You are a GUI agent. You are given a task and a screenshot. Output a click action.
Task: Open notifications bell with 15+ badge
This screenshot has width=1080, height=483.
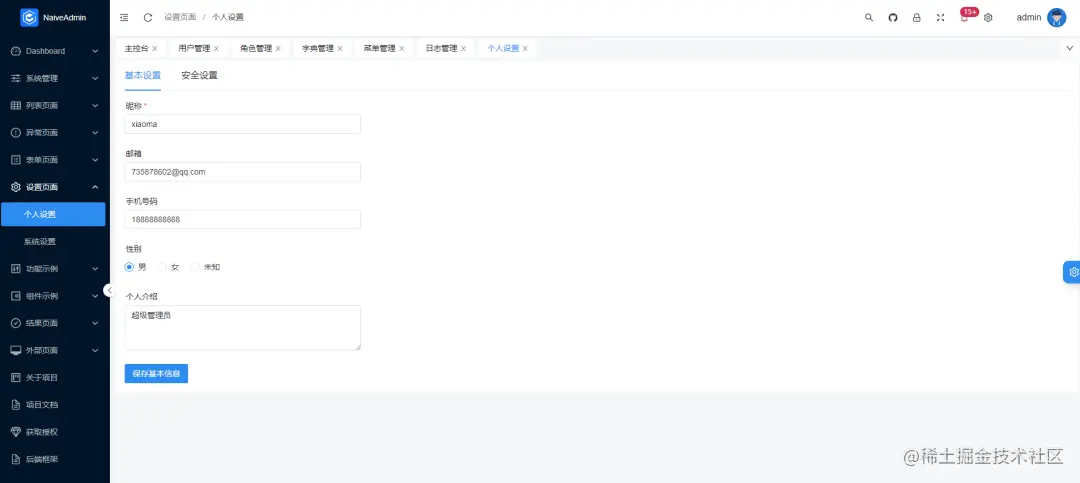coord(966,17)
